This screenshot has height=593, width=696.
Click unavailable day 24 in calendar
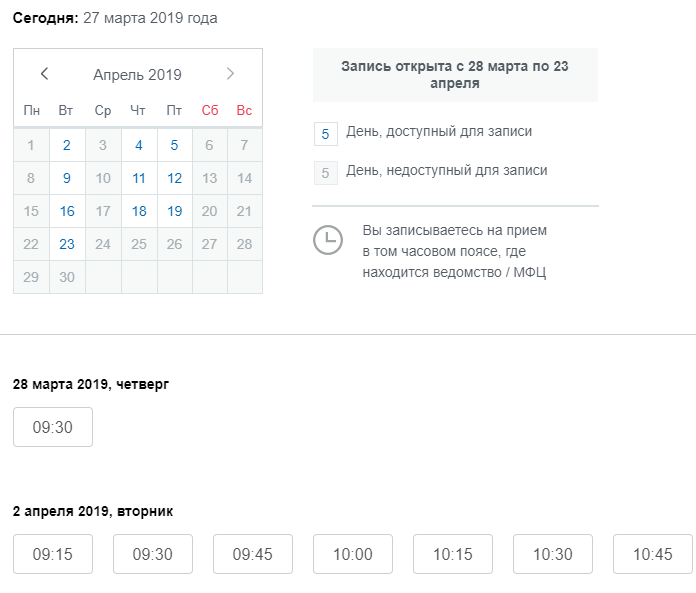pyautogui.click(x=103, y=244)
